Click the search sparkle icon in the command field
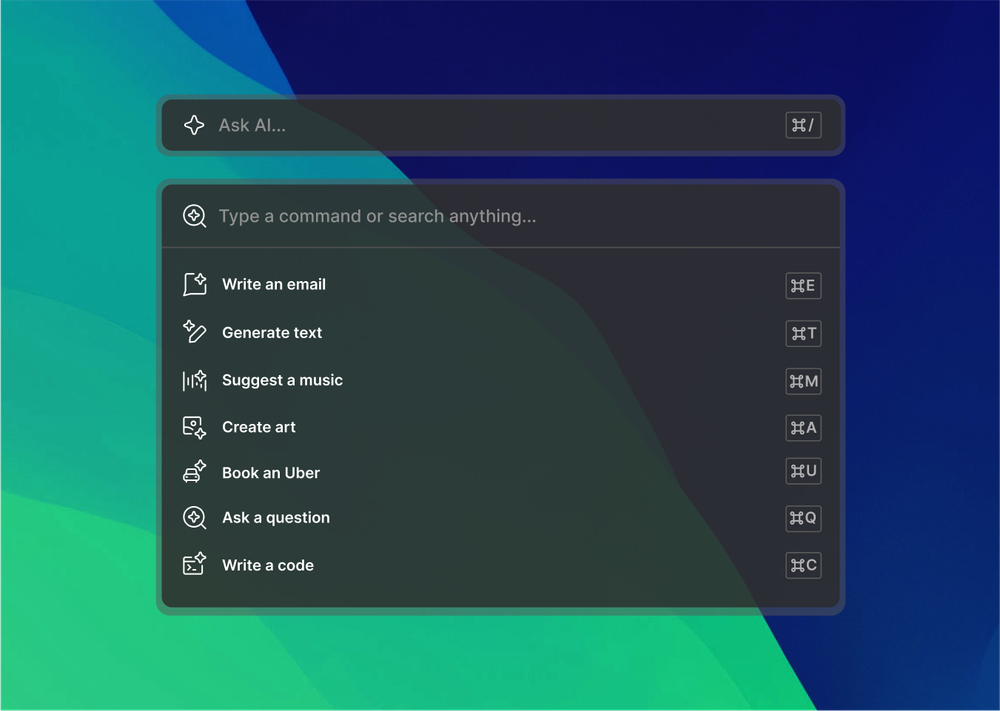 coord(194,215)
